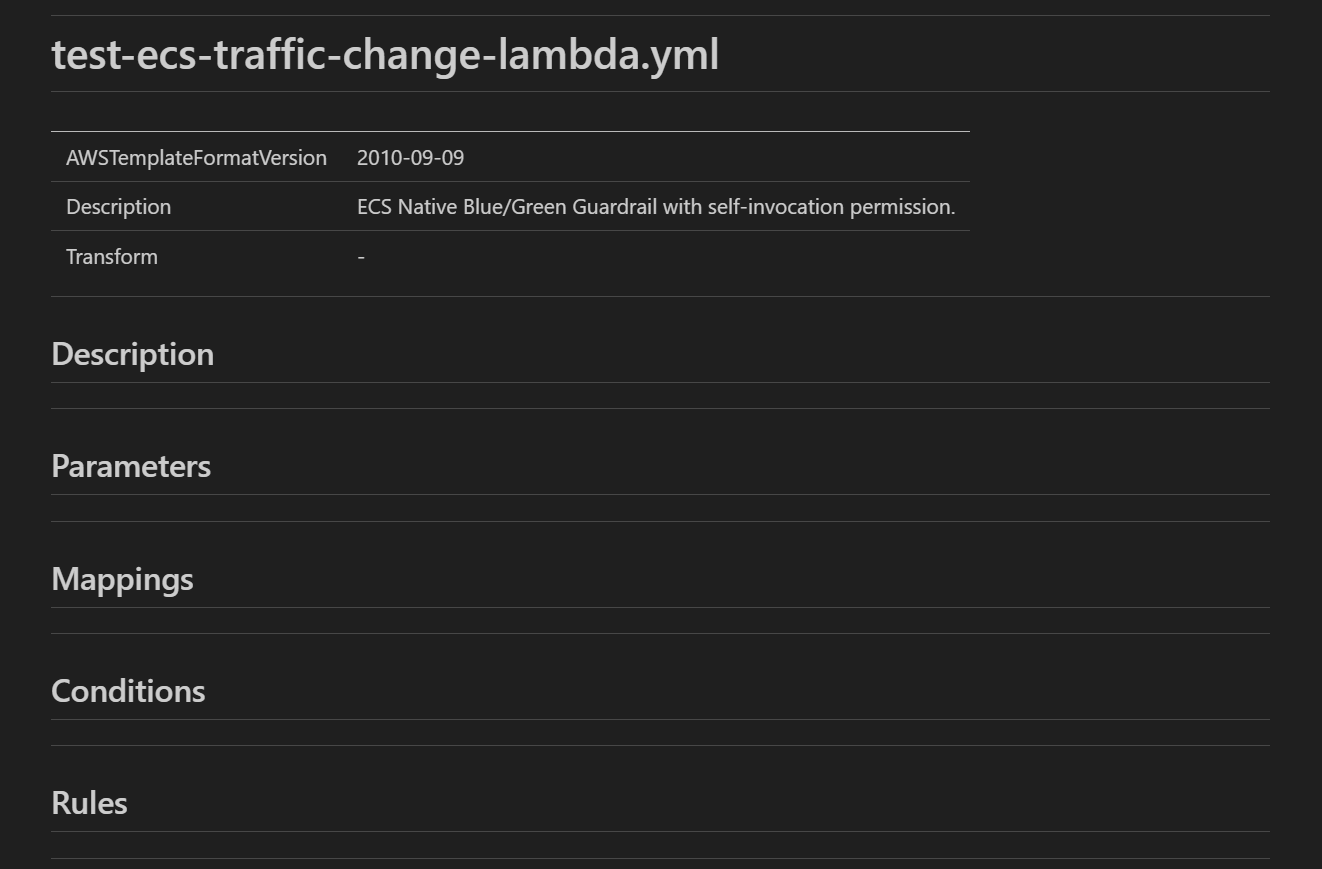This screenshot has width=1322, height=869.
Task: Select the Rules section heading
Action: [x=89, y=803]
